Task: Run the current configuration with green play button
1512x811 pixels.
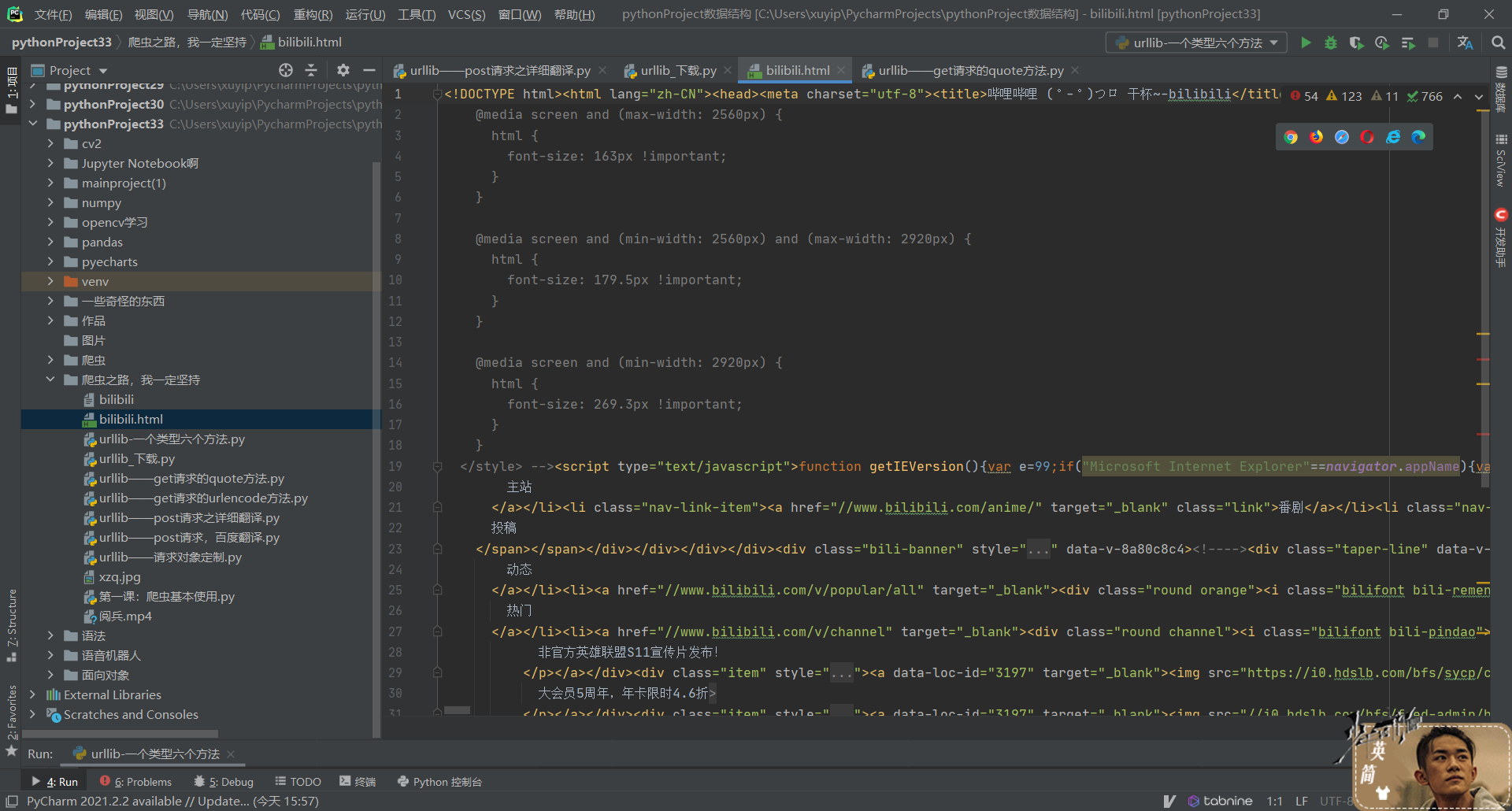Action: (1306, 43)
